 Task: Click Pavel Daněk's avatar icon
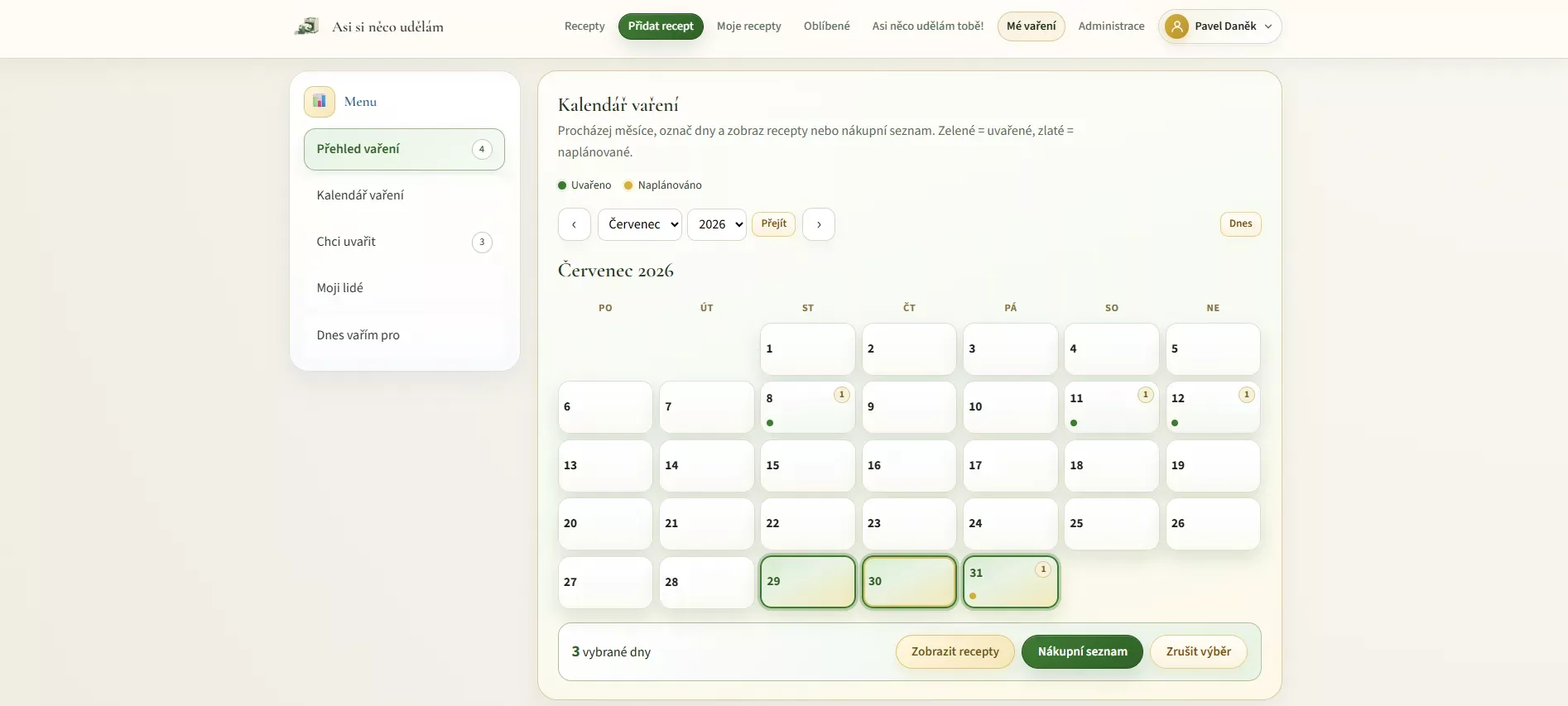pyautogui.click(x=1176, y=26)
